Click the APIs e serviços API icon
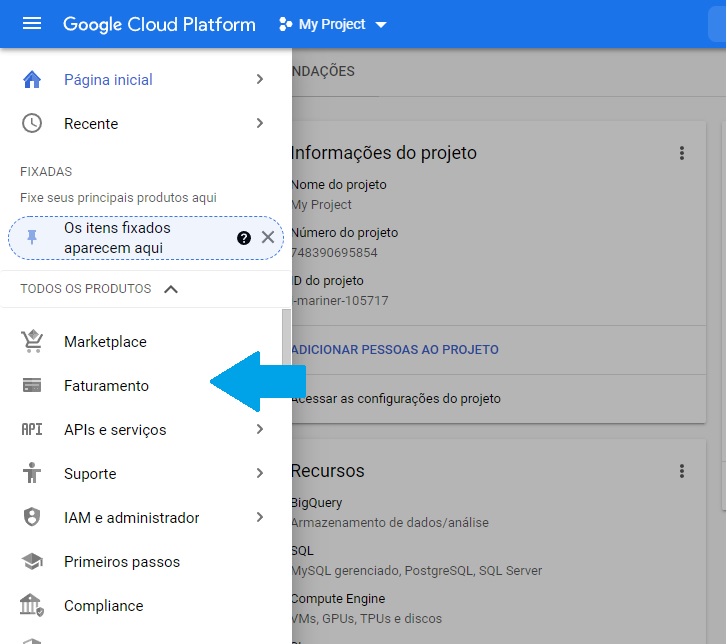Viewport: 727px width, 644px height. tap(32, 430)
